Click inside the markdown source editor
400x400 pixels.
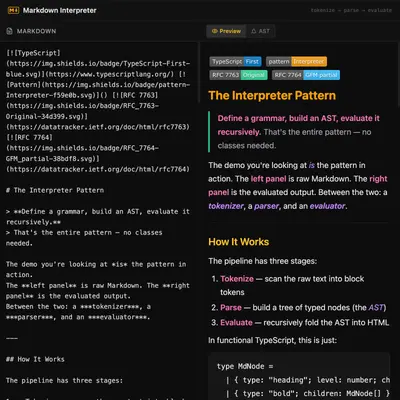pyautogui.click(x=99, y=220)
